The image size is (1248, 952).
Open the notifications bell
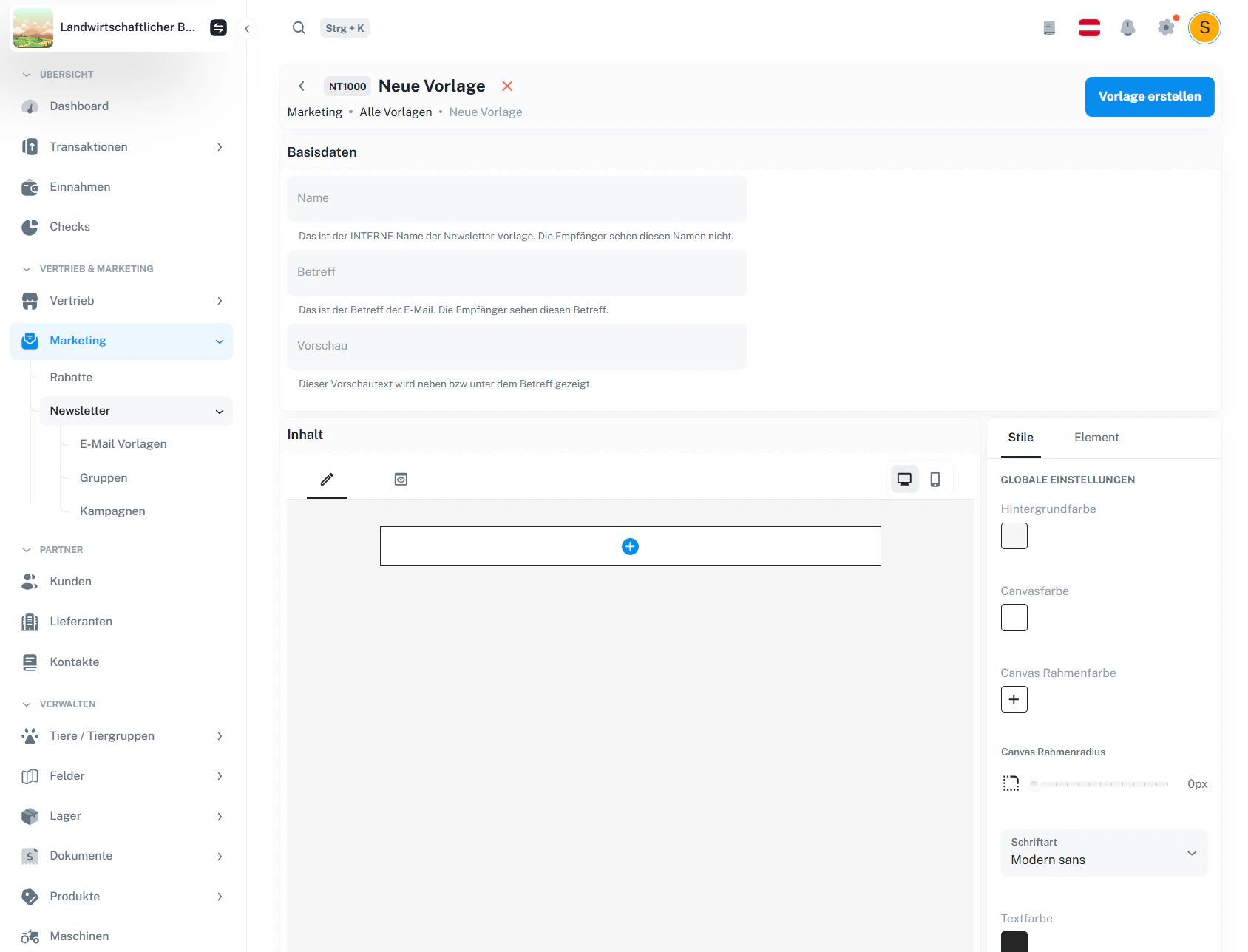point(1127,27)
